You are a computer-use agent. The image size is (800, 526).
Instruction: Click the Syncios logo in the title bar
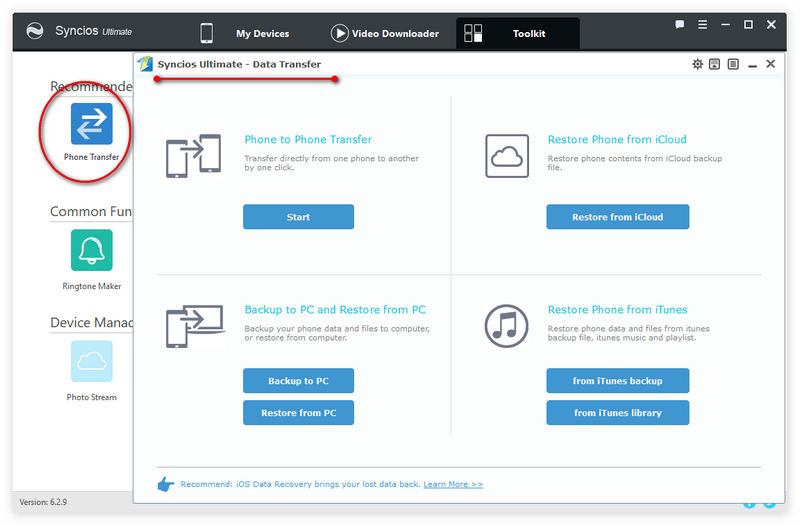coord(35,31)
